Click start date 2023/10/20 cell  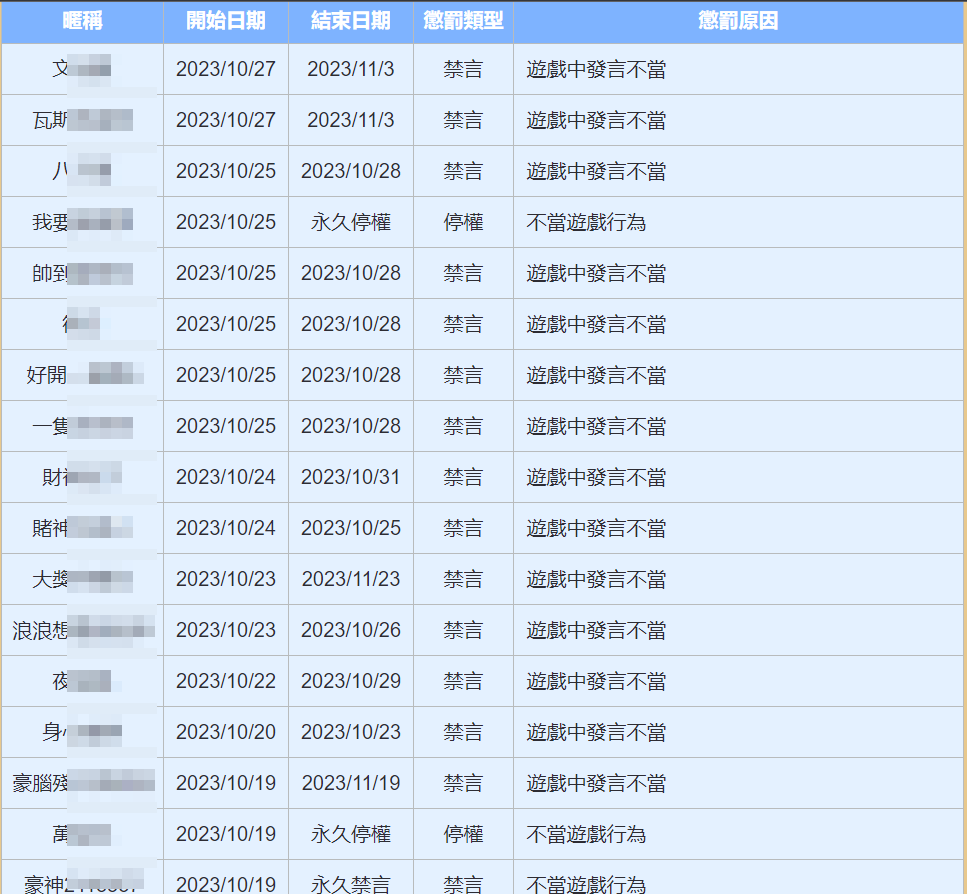click(x=226, y=732)
